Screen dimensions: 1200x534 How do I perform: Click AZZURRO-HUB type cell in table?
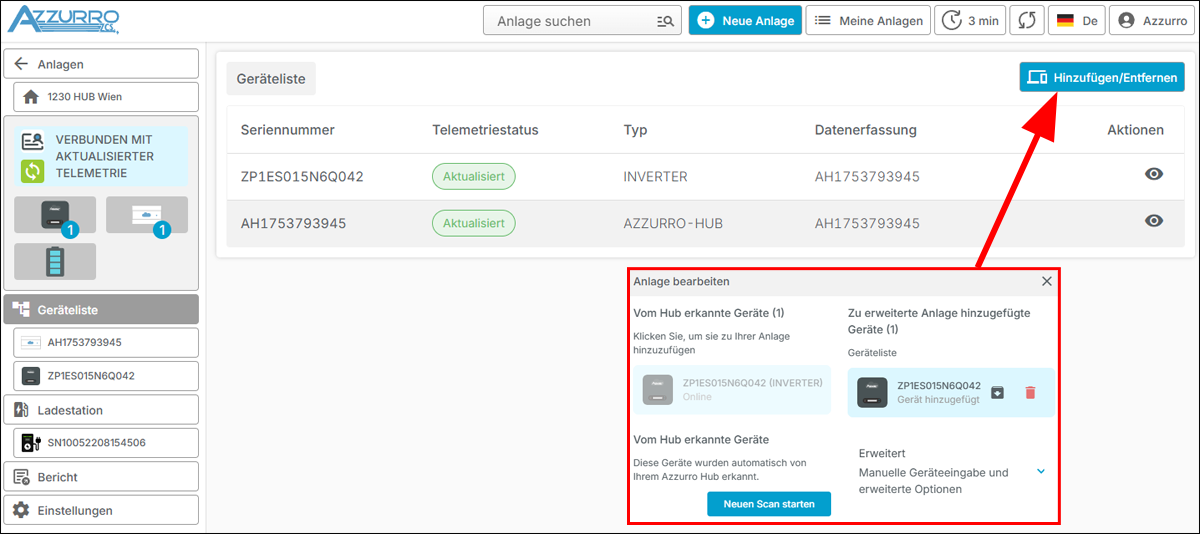675,223
